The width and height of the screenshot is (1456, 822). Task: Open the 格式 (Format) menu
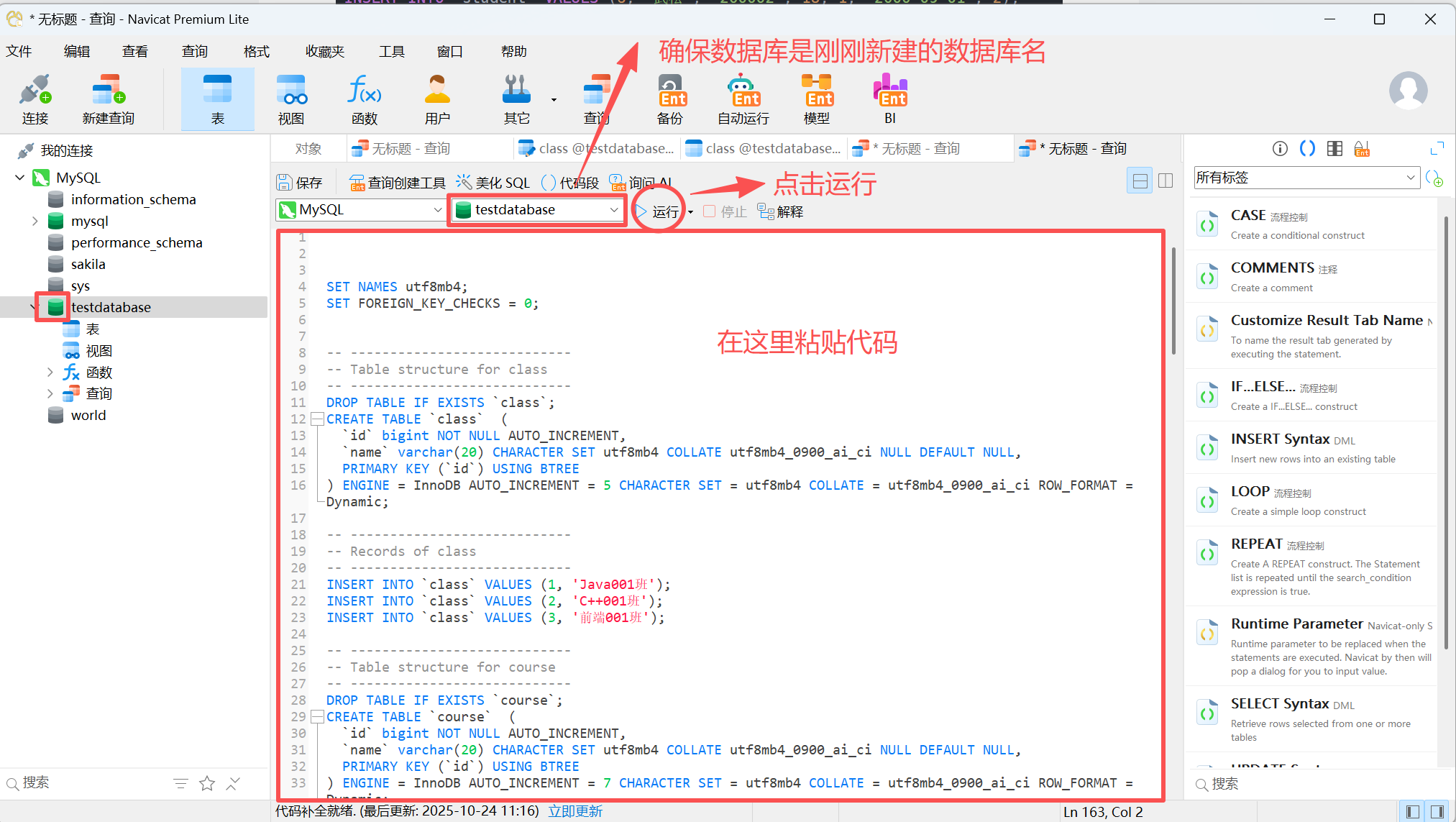coord(256,52)
